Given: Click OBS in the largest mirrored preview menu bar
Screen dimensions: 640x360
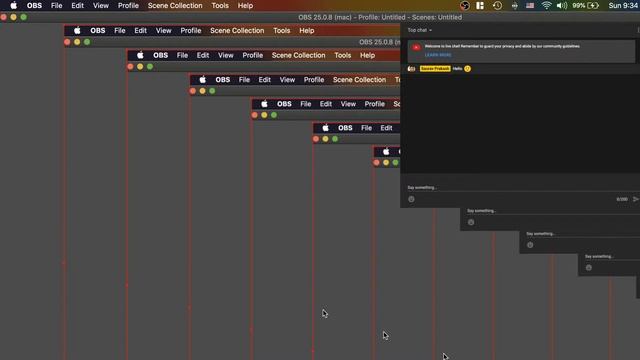Looking at the screenshot, I should 98,31.
